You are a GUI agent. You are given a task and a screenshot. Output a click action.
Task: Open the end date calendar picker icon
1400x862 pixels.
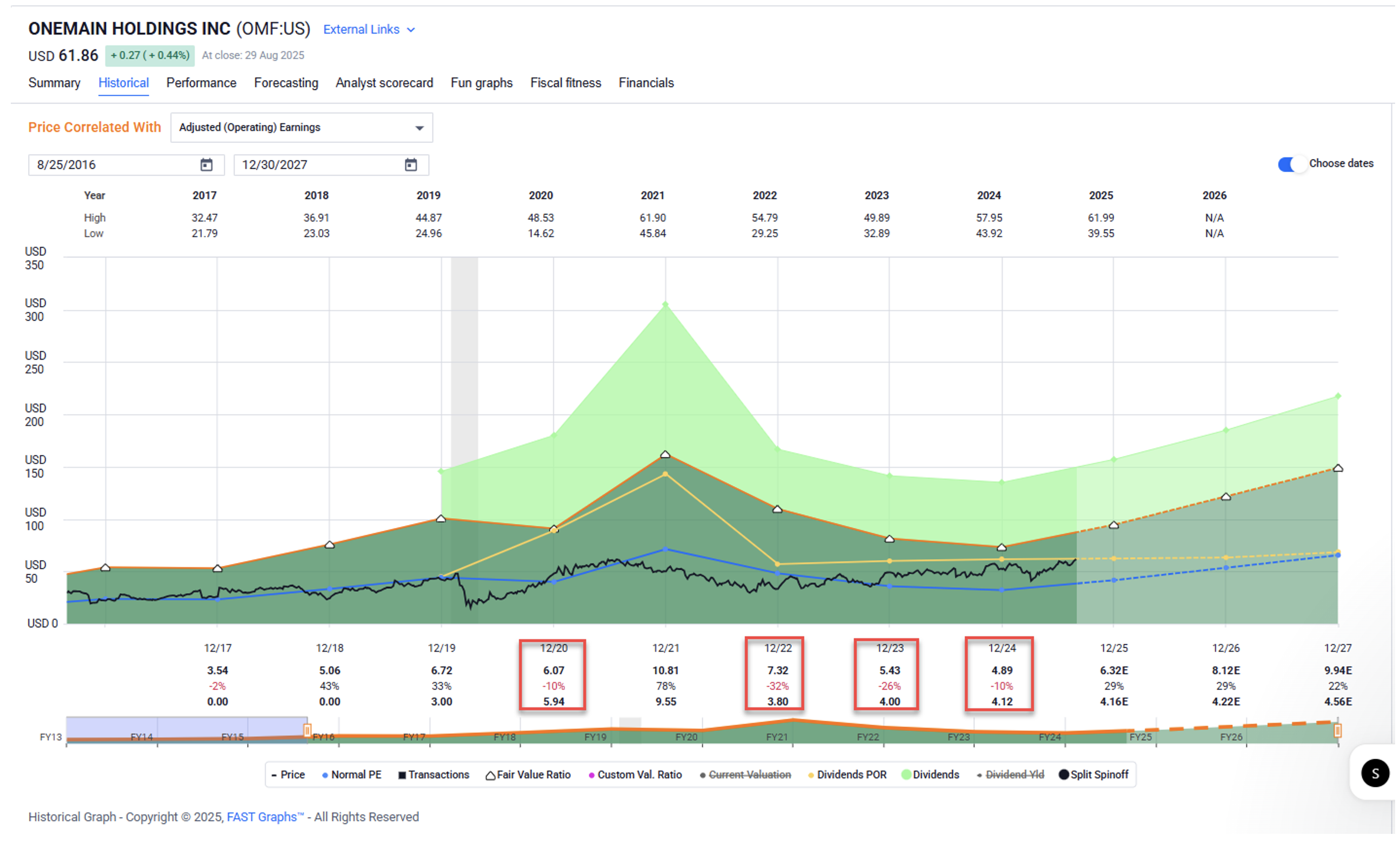411,165
